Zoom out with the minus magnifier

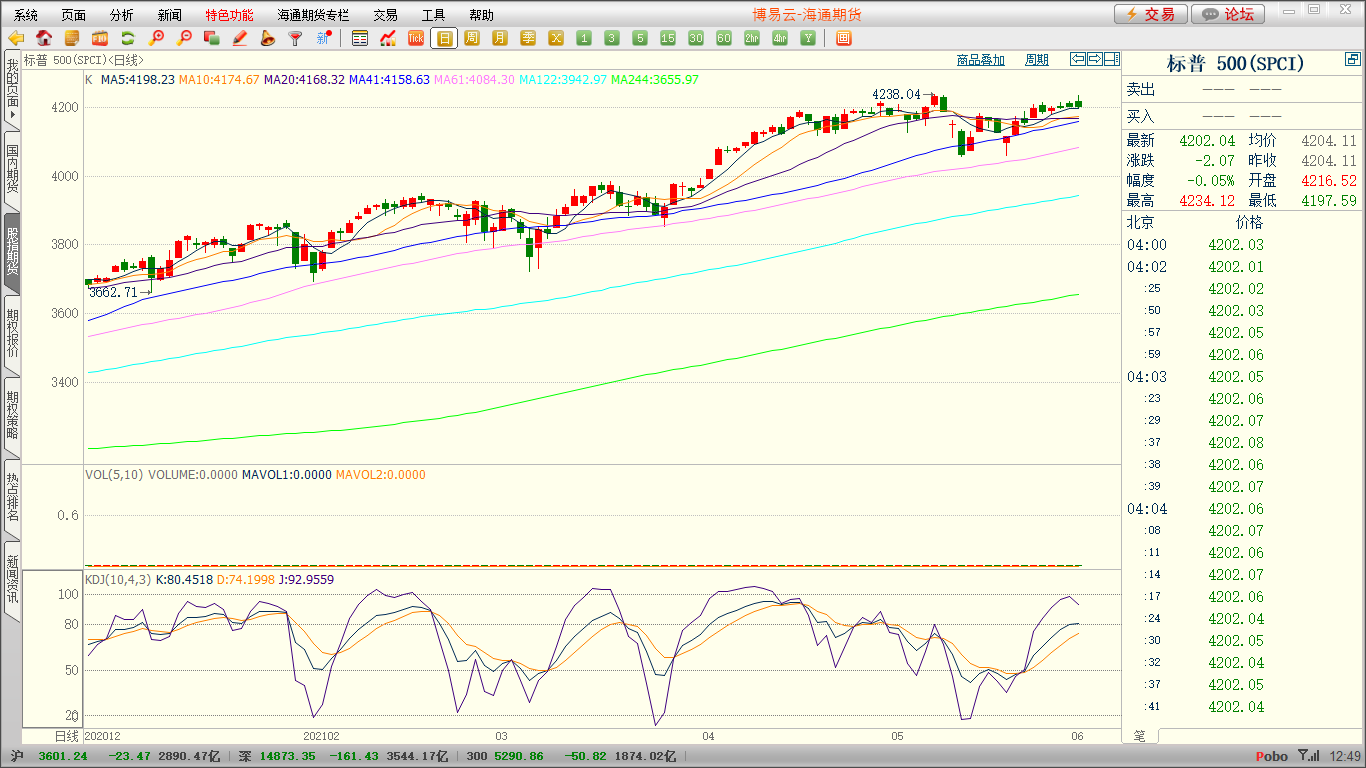pyautogui.click(x=184, y=38)
